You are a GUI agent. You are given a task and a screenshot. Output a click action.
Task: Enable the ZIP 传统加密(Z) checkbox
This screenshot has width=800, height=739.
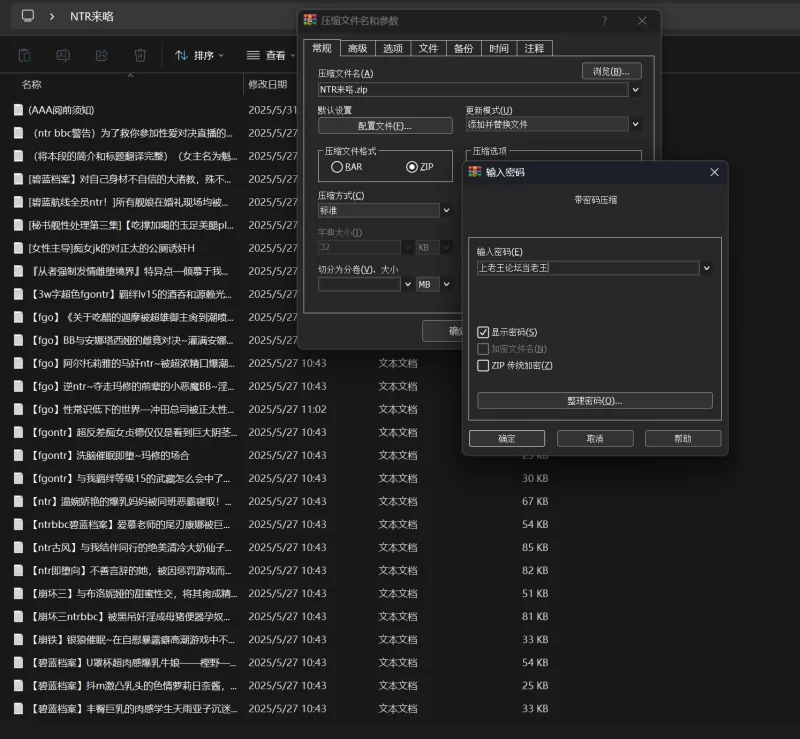pos(483,365)
